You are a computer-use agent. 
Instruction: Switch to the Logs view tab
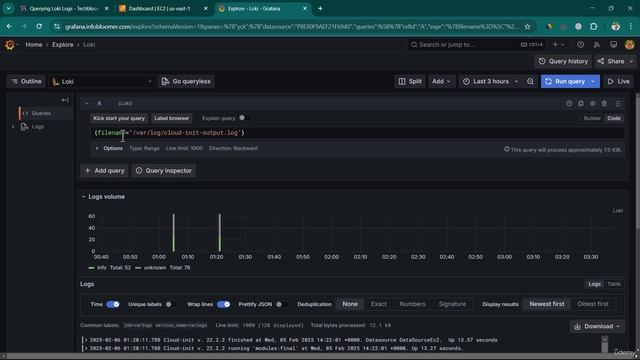click(x=594, y=284)
